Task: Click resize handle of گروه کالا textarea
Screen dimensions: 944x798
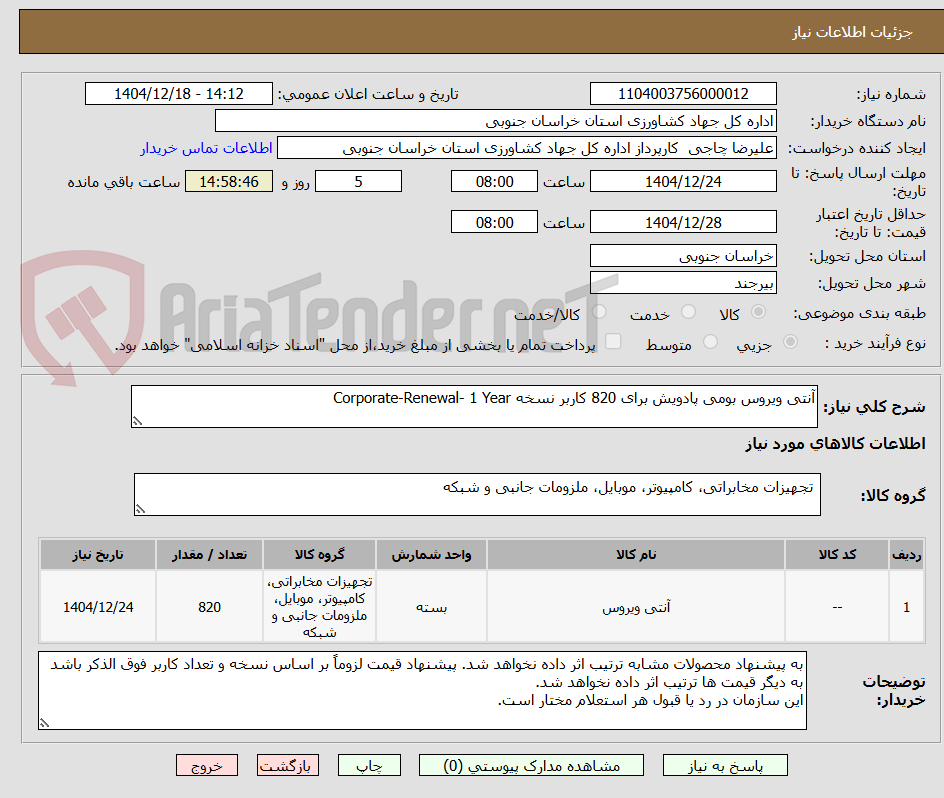Action: coord(140,510)
